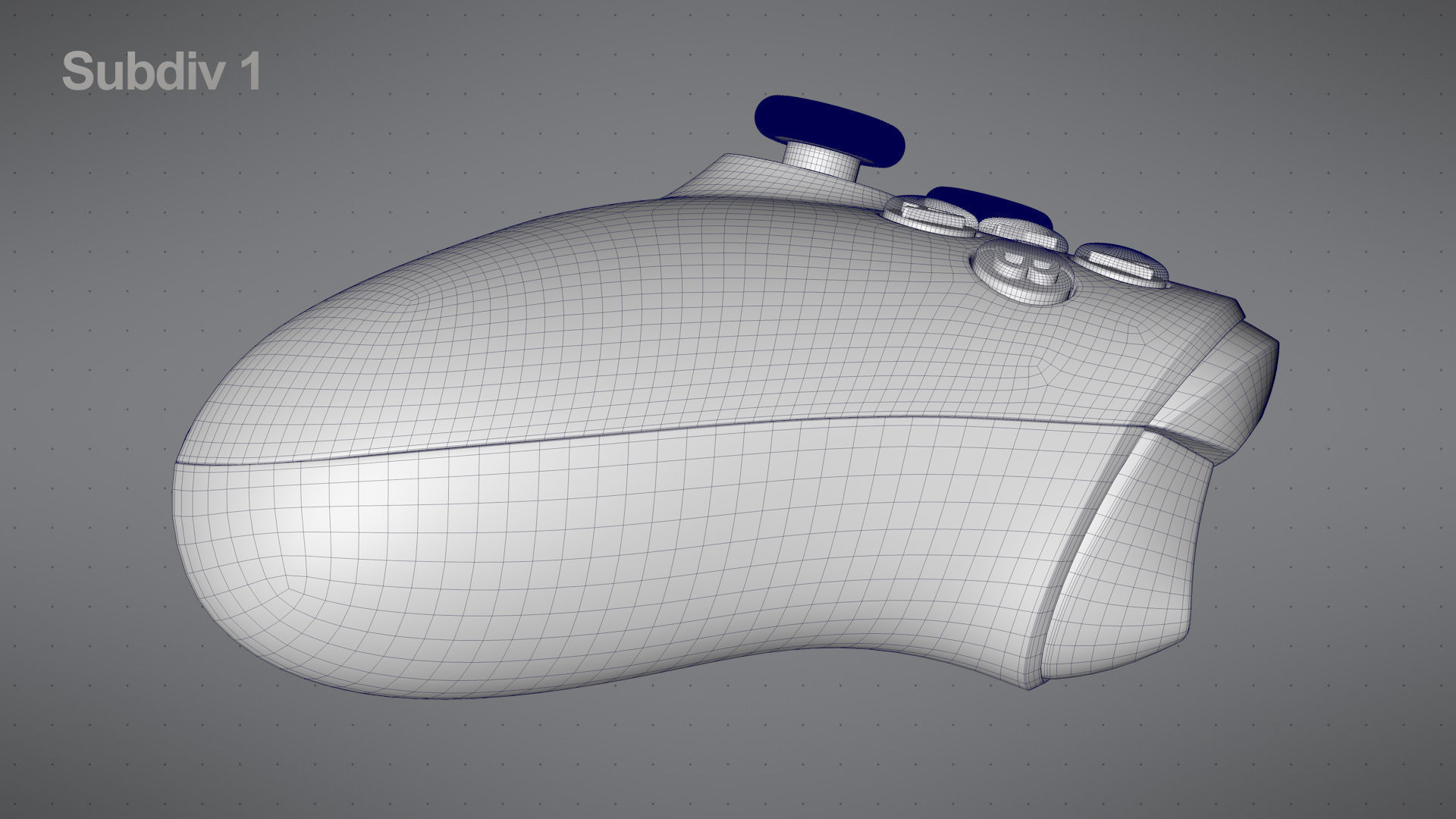Click the round D-pad with cross indent
Image resolution: width=1456 pixels, height=819 pixels.
(x=1021, y=271)
